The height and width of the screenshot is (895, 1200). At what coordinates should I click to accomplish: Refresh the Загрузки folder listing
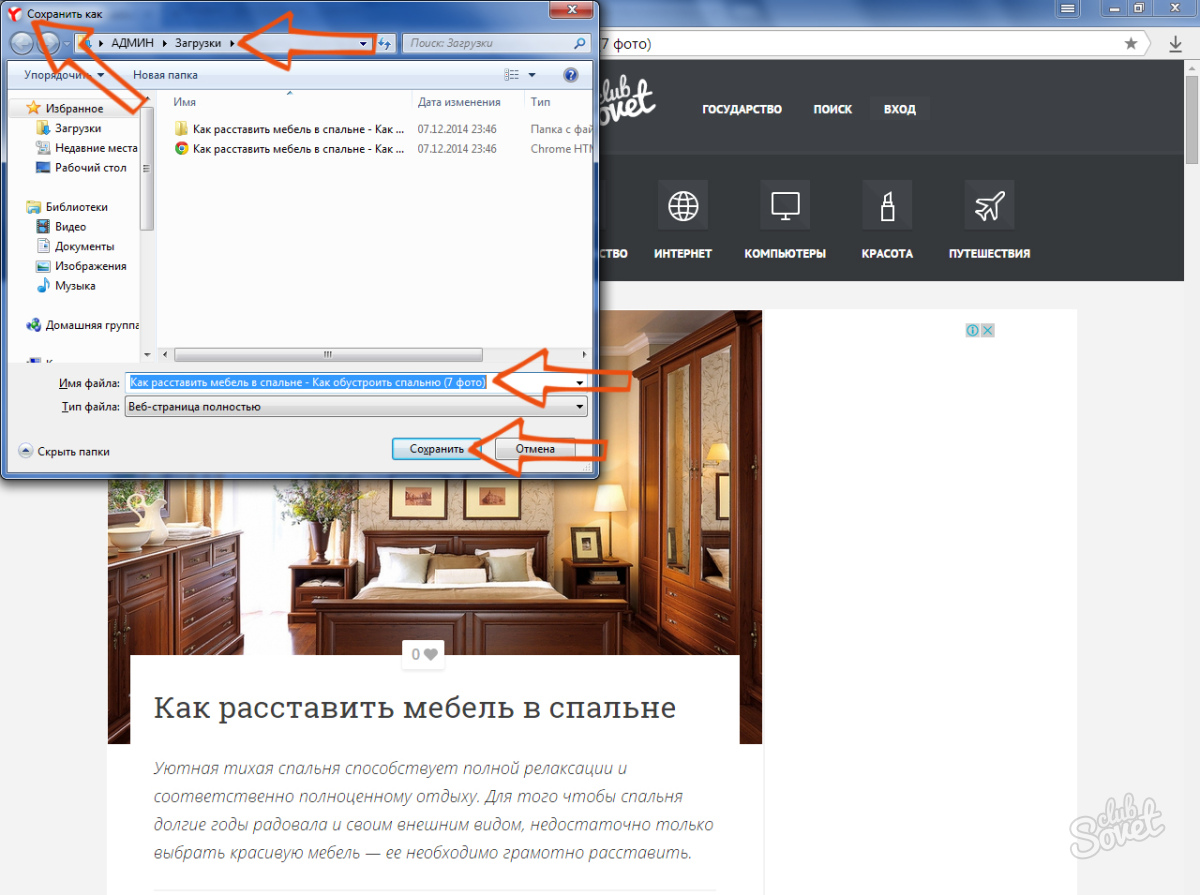[385, 44]
